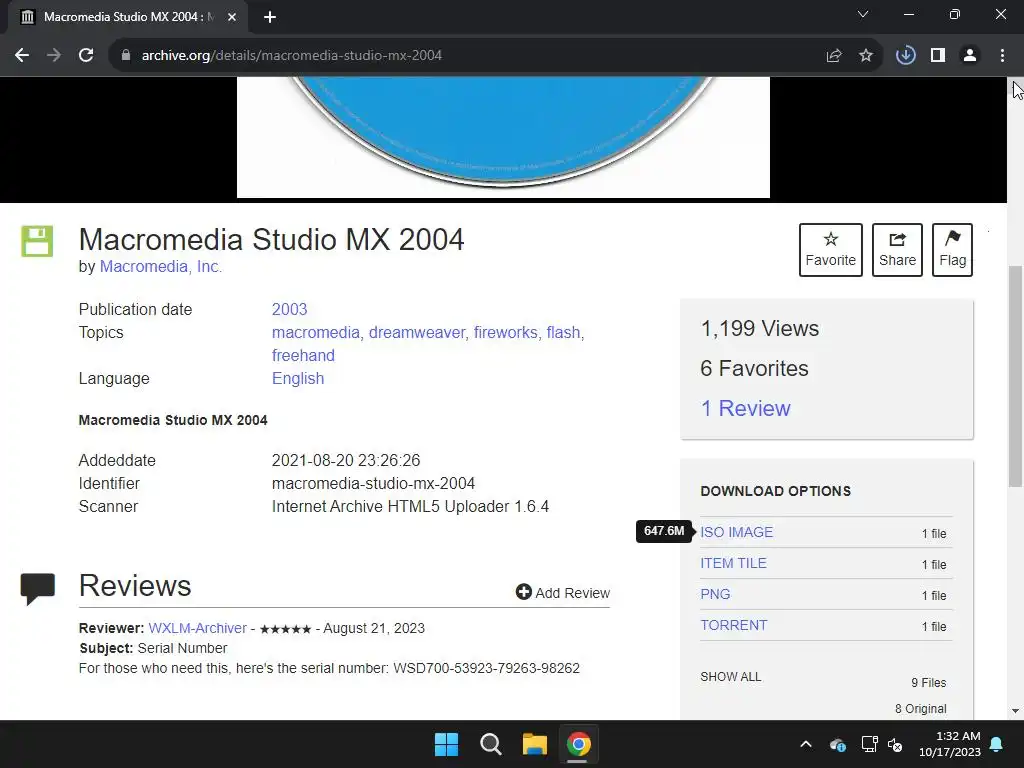Click the OneDrive cloud tray icon

[838, 744]
